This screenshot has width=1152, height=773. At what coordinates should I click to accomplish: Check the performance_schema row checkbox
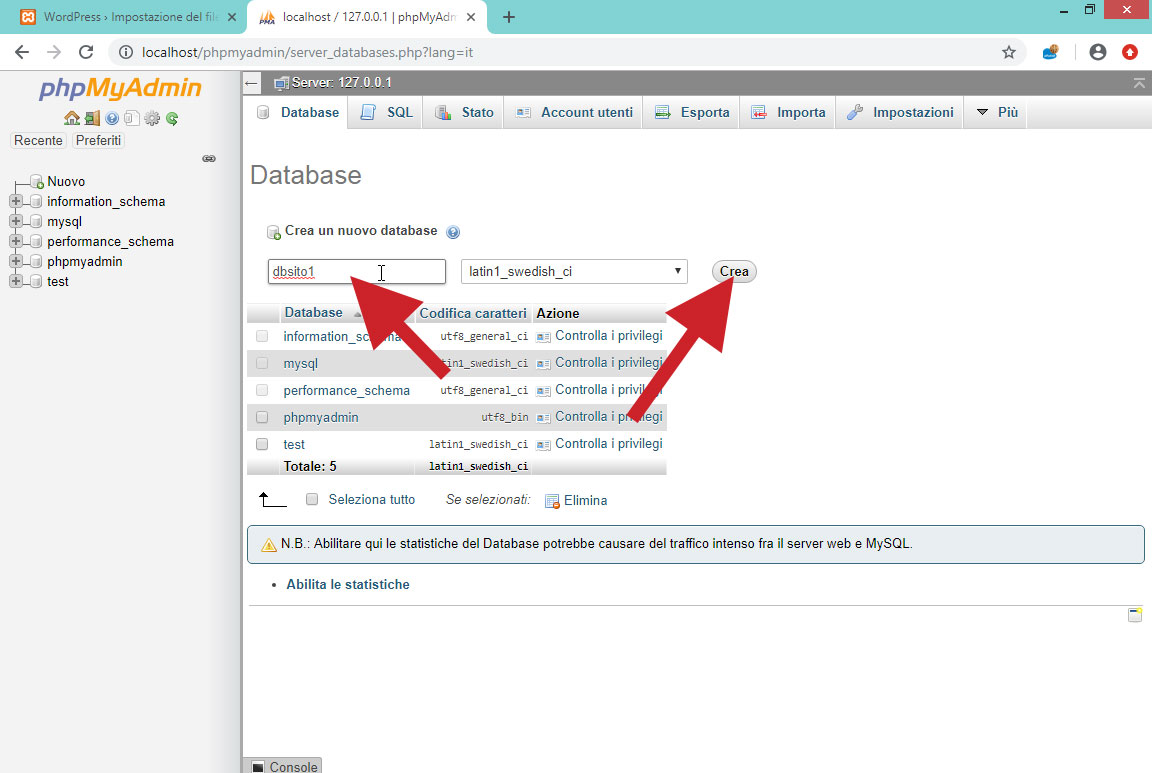point(262,390)
